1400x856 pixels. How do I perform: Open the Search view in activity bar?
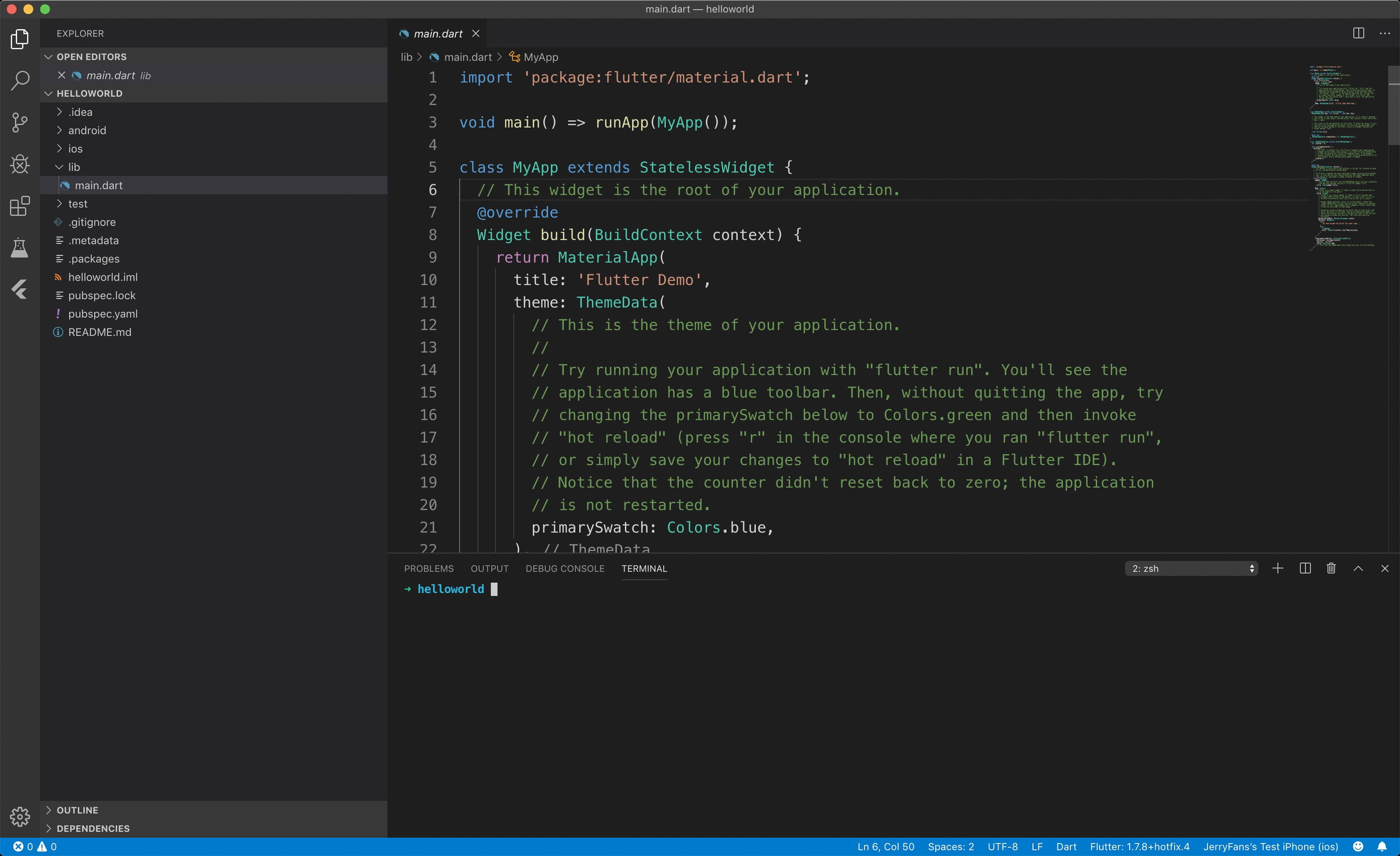coord(20,81)
